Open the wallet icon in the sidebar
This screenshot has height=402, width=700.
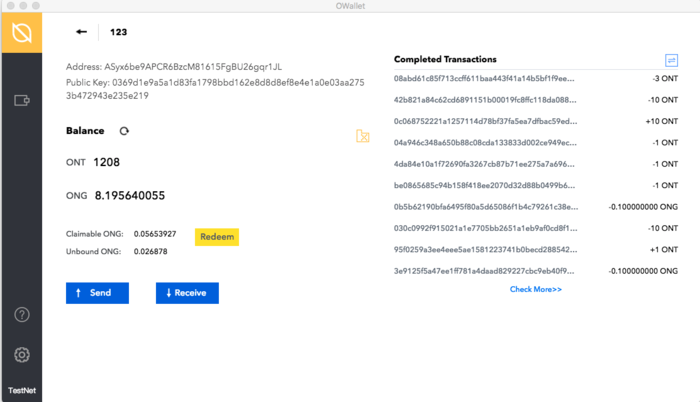pos(22,100)
